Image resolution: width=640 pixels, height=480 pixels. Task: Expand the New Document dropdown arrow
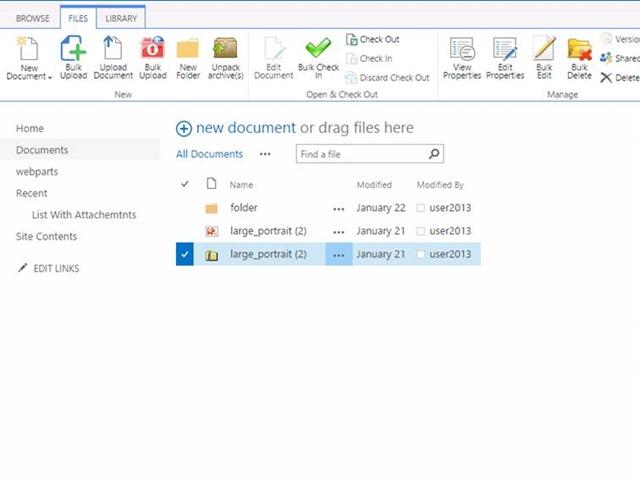(50, 77)
